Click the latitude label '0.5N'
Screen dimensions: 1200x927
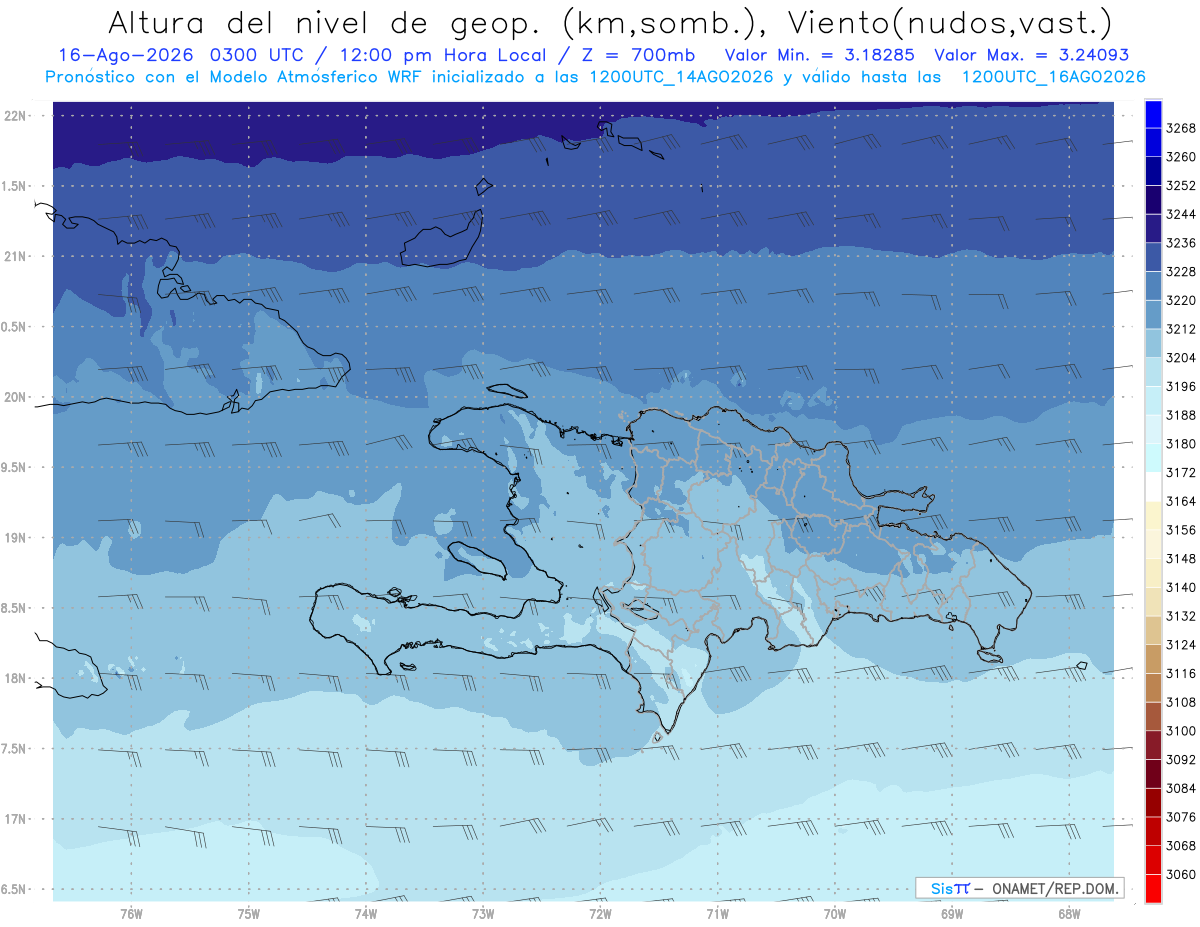(16, 327)
